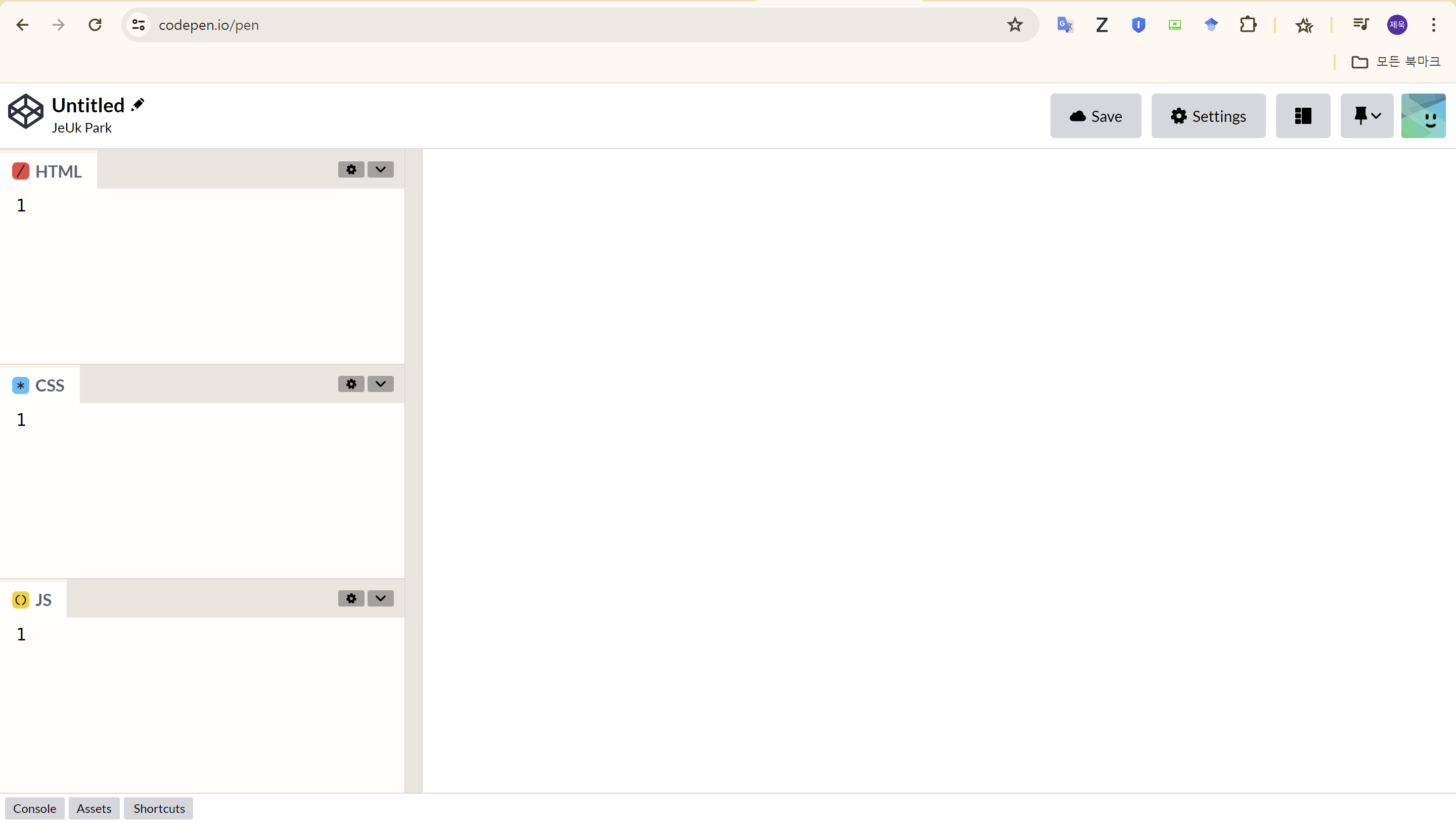Bookmark this page with the star icon
Viewport: 1456px width, 822px height.
(1015, 25)
